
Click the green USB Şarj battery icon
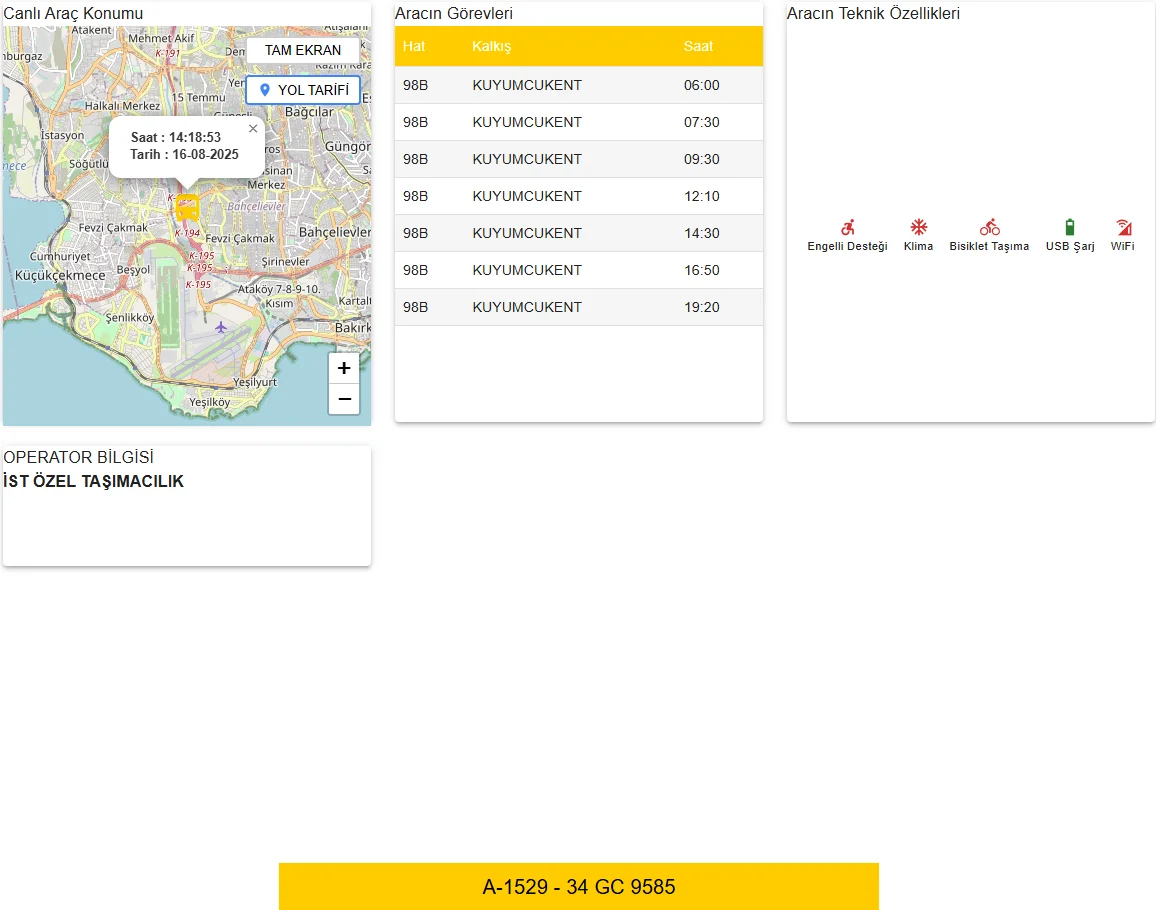click(x=1070, y=228)
